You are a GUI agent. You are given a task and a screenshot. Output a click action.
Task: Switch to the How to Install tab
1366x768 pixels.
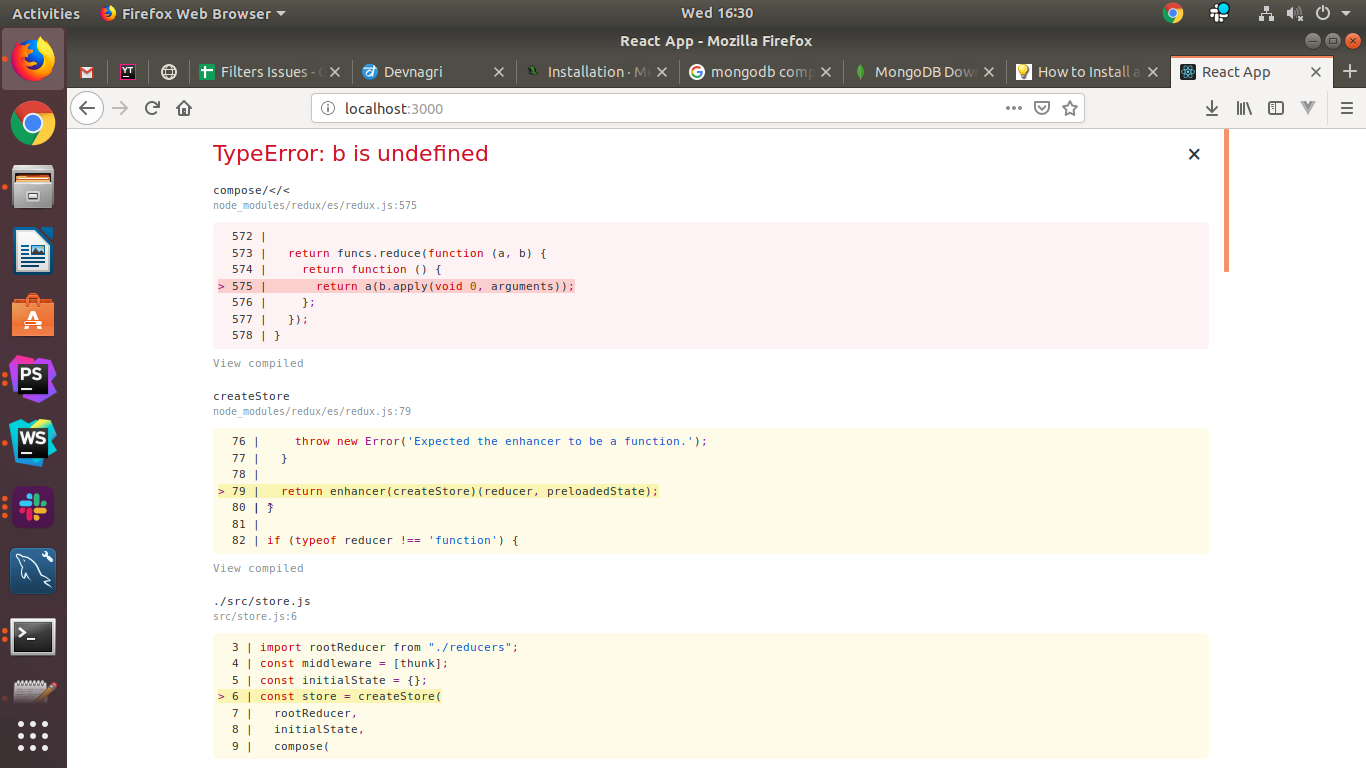(1087, 72)
